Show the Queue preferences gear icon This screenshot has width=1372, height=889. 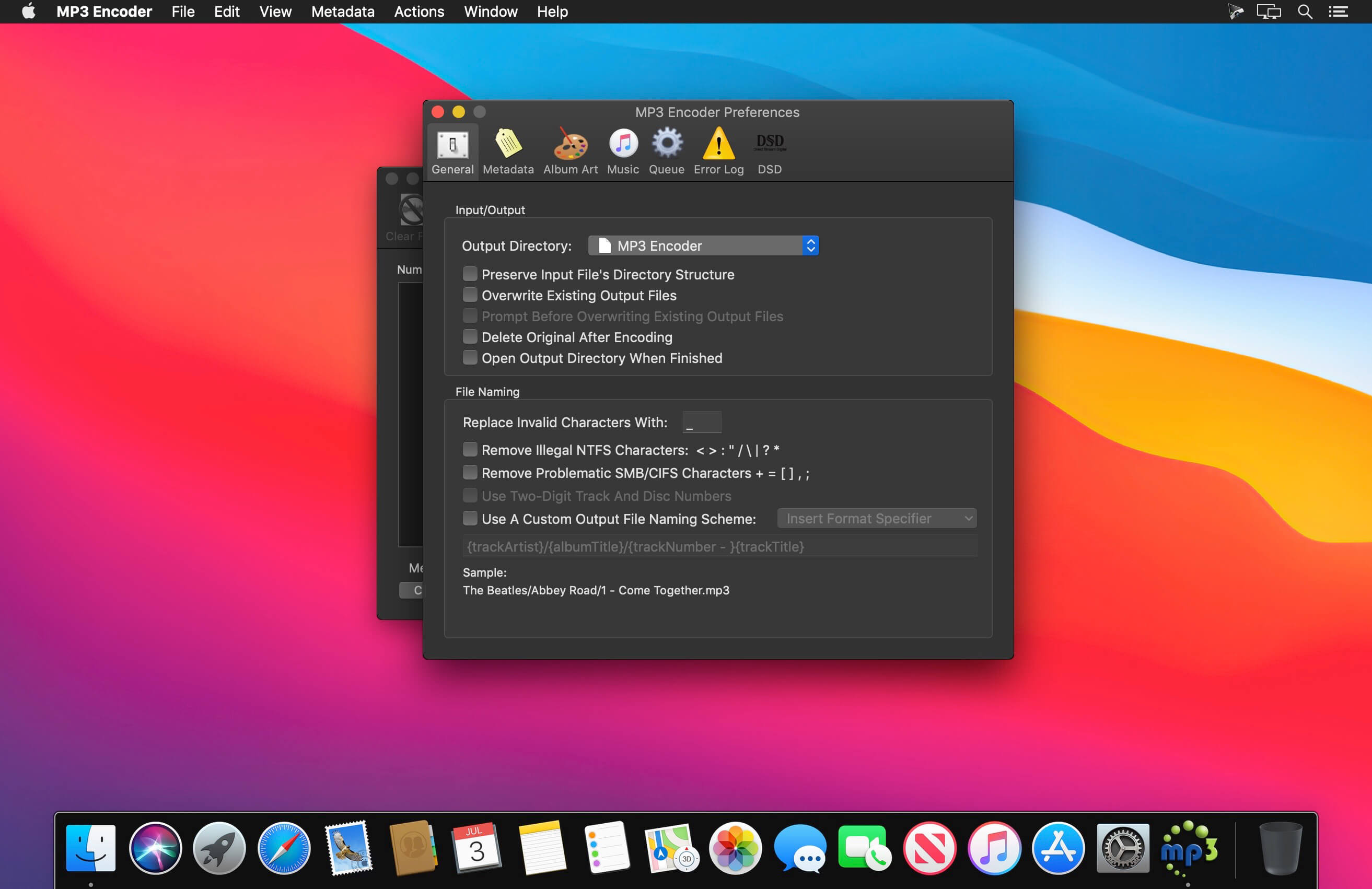(x=666, y=144)
